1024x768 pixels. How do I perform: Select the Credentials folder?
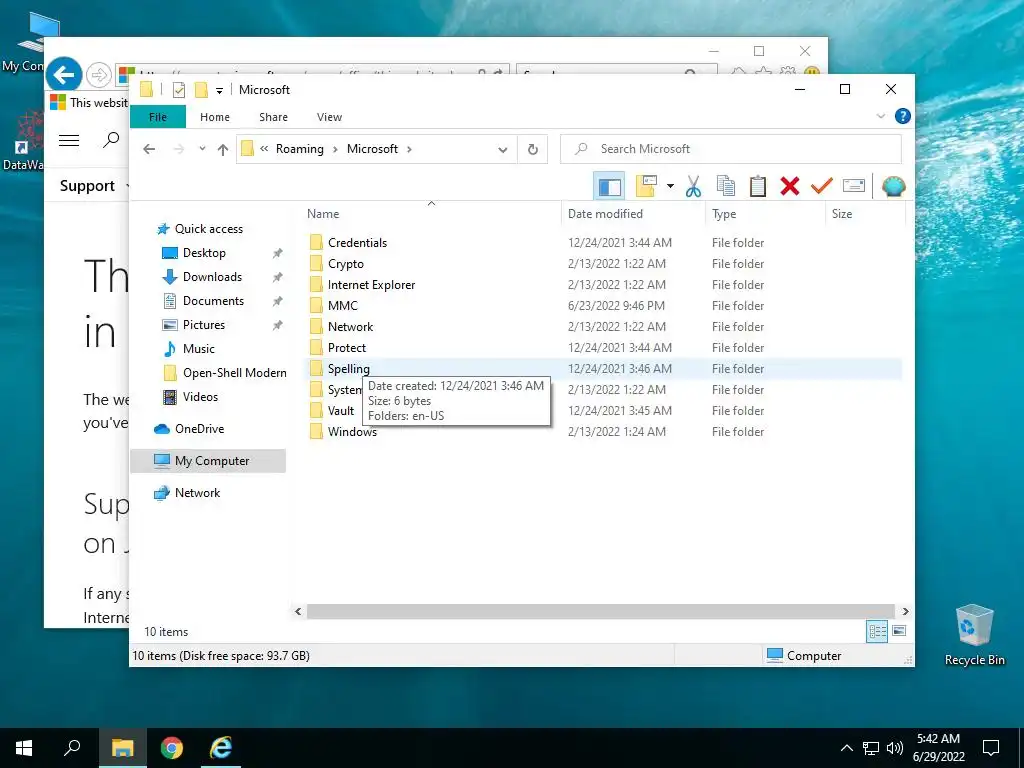(357, 243)
